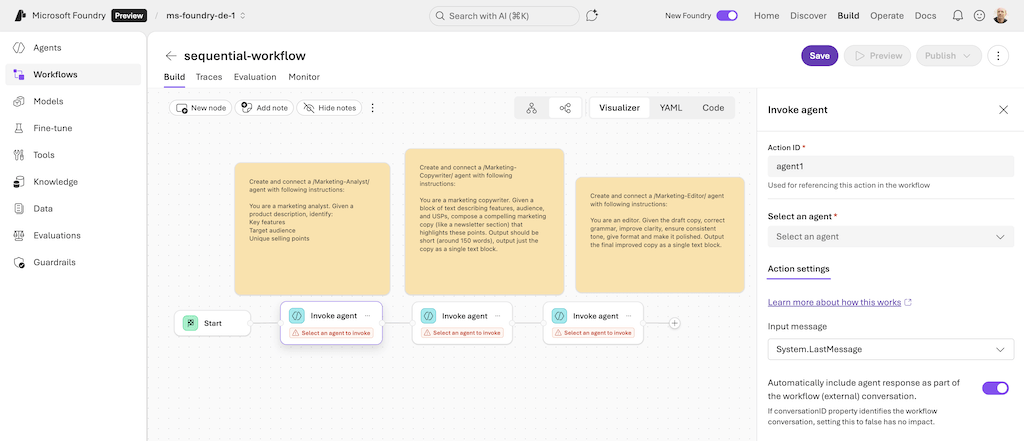Click the back arrow beside sequential-workflow

click(x=171, y=56)
